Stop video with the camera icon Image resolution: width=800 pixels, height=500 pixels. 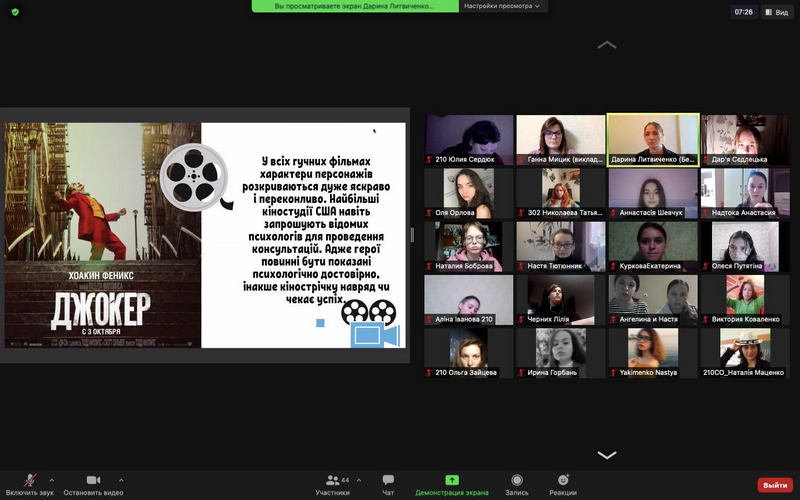(x=93, y=480)
